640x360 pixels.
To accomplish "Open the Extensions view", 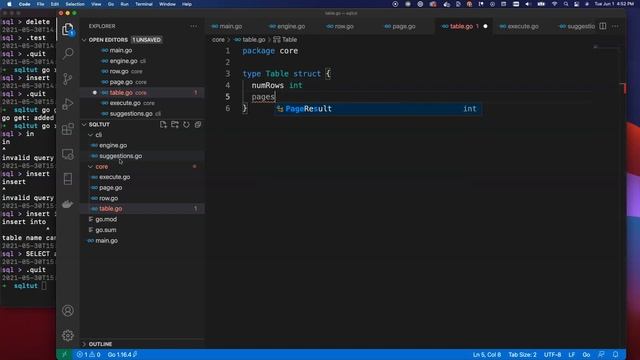I will point(68,129).
